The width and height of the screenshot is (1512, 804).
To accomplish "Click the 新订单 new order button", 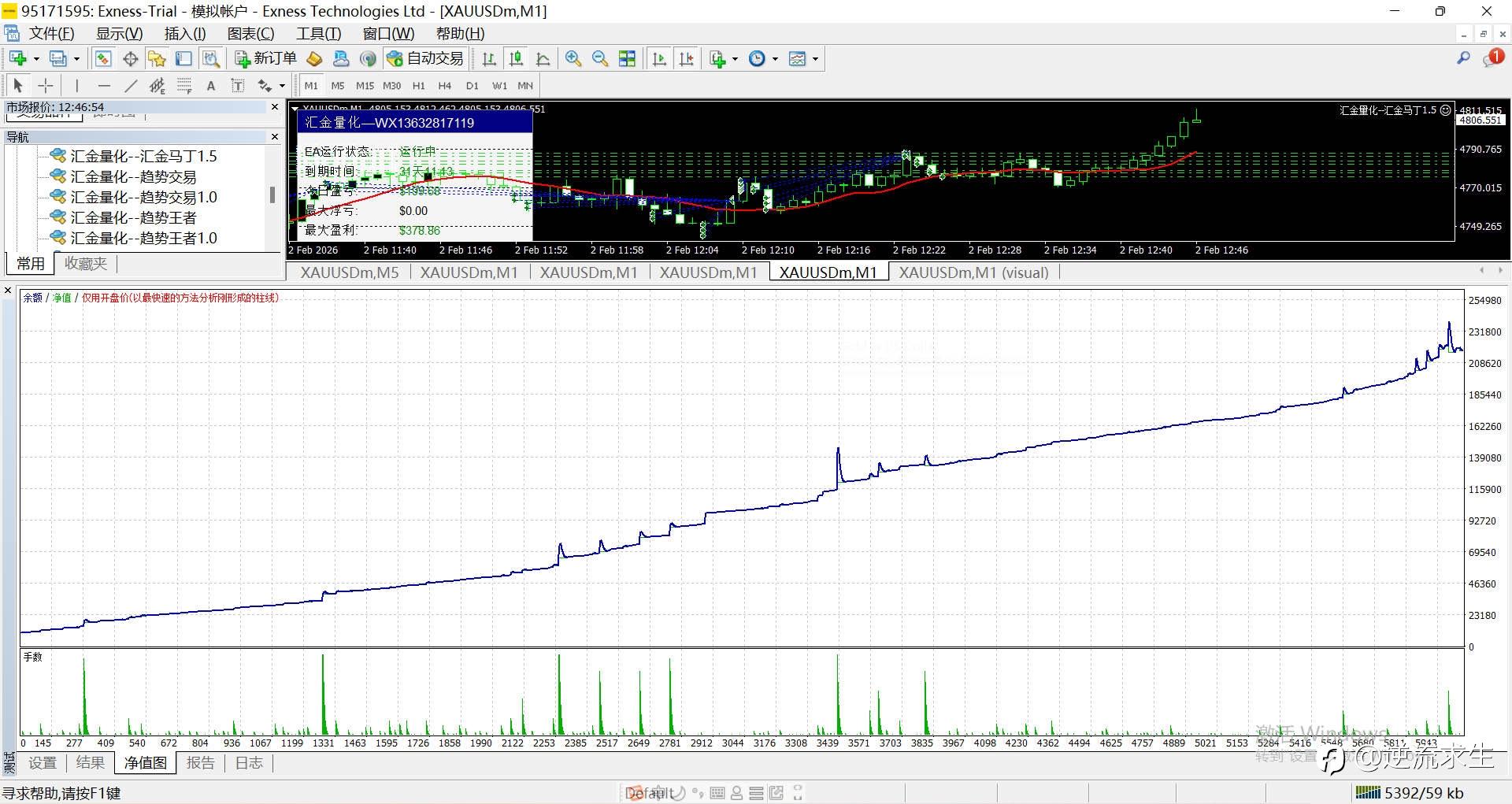I will click(x=265, y=59).
